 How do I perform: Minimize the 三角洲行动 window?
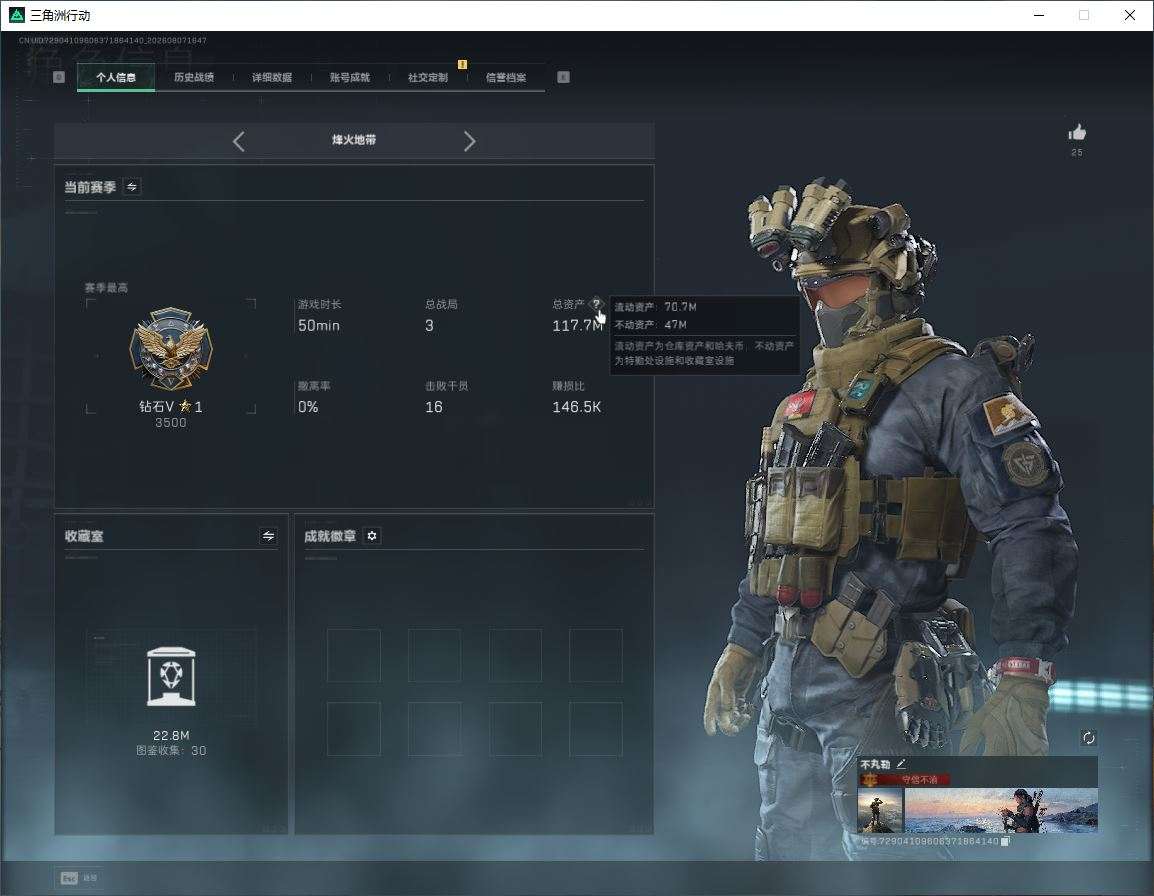tap(1039, 15)
